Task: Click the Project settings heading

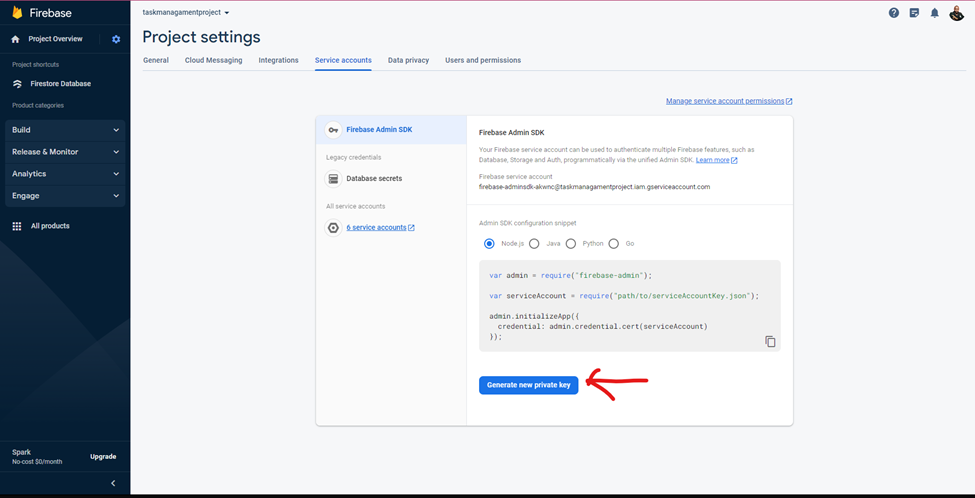Action: [x=201, y=37]
